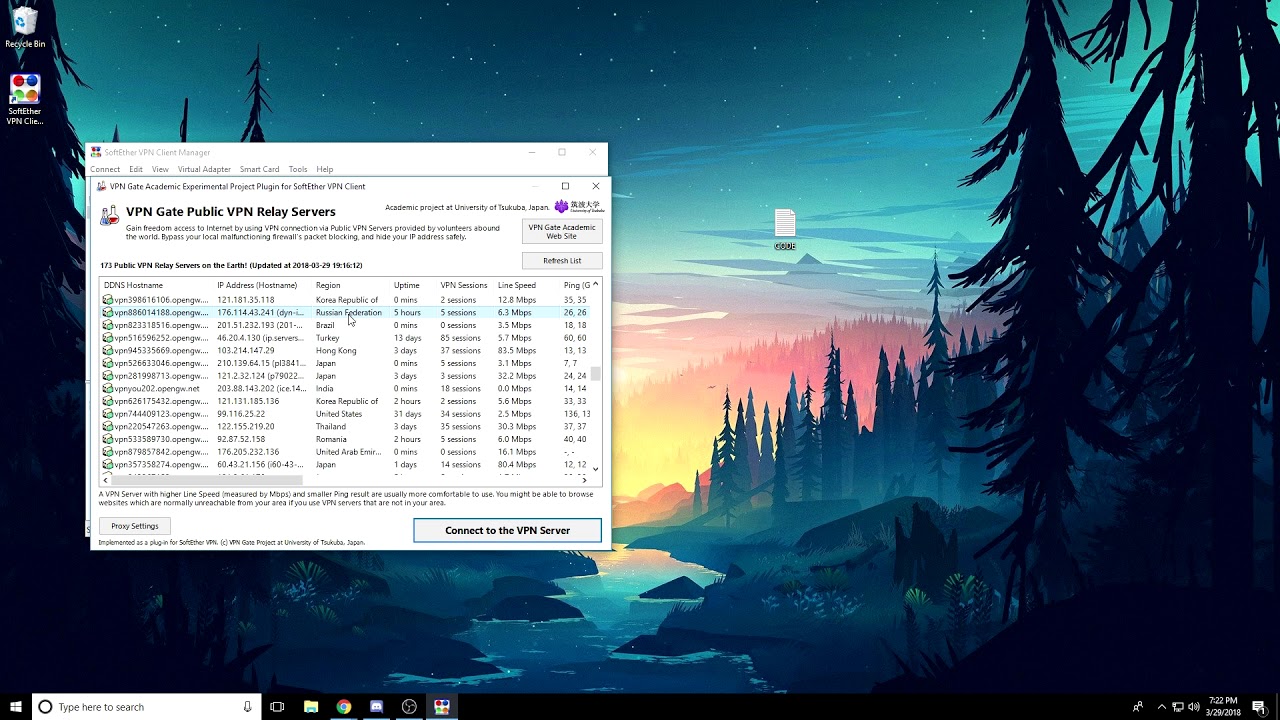Sort by the DDNS Hostname column
1280x720 pixels.
pyautogui.click(x=157, y=285)
